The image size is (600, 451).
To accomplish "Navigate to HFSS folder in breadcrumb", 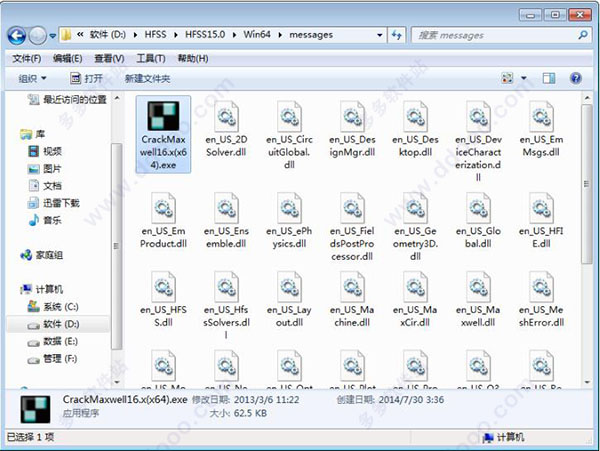I will [155, 35].
